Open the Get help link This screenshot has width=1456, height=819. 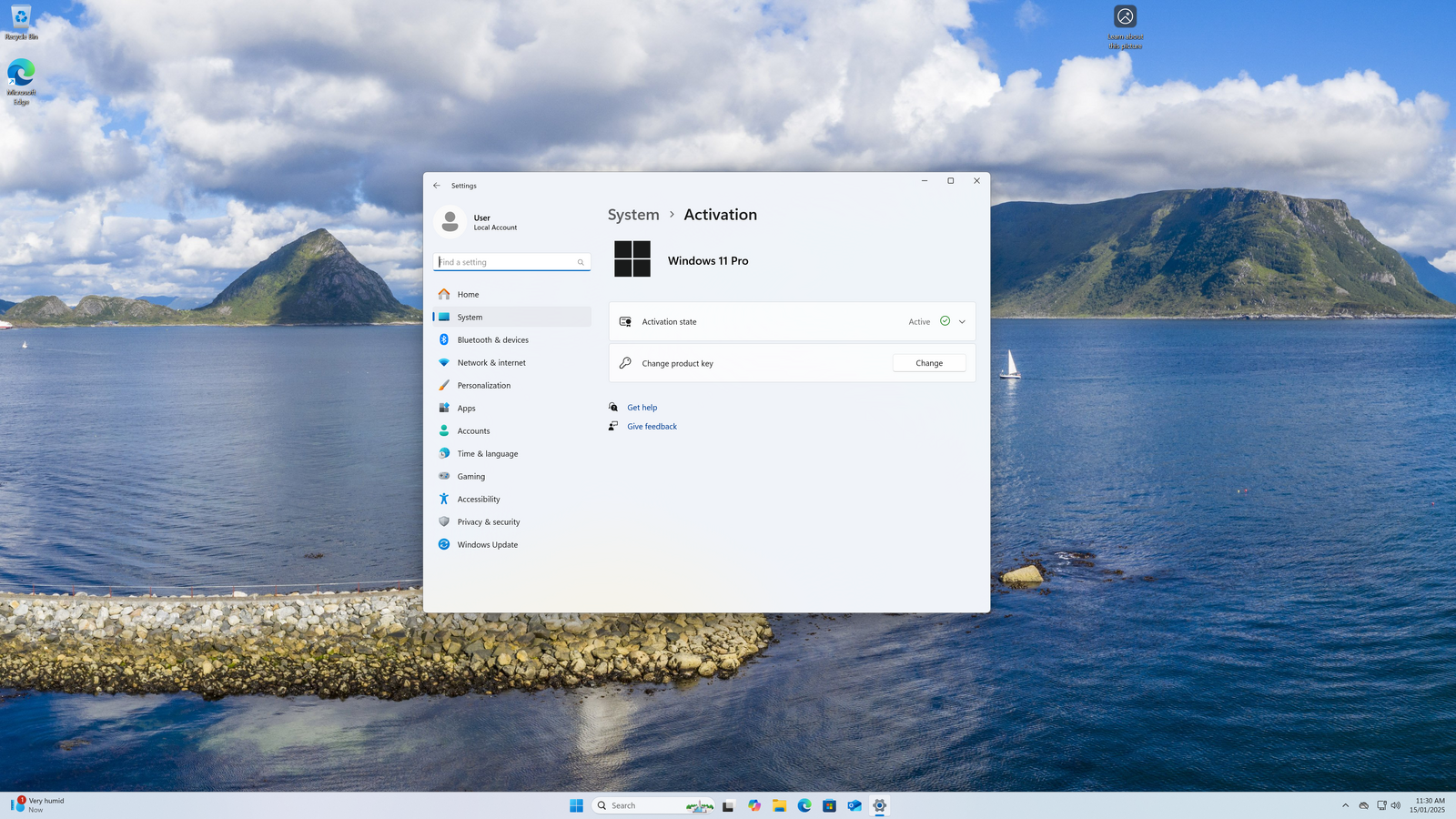tap(642, 408)
